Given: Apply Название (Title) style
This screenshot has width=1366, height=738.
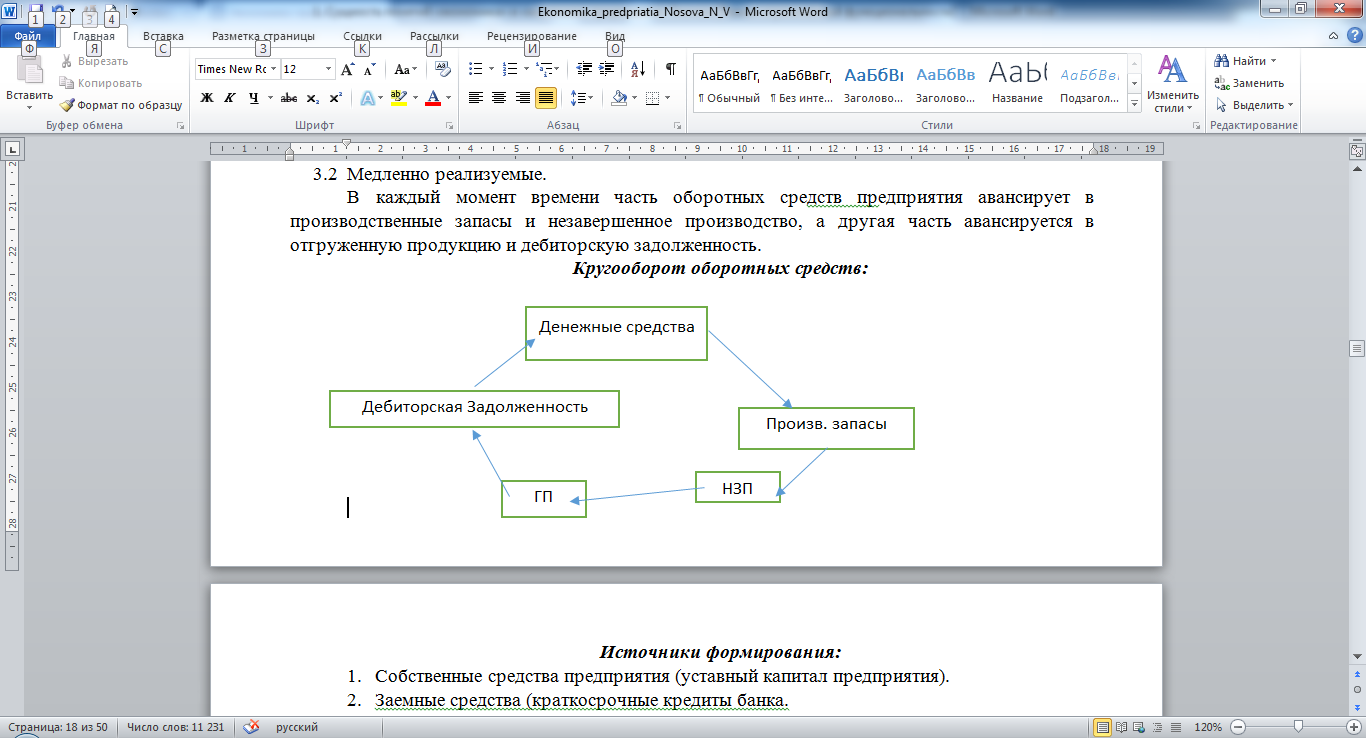Looking at the screenshot, I should pyautogui.click(x=1017, y=84).
